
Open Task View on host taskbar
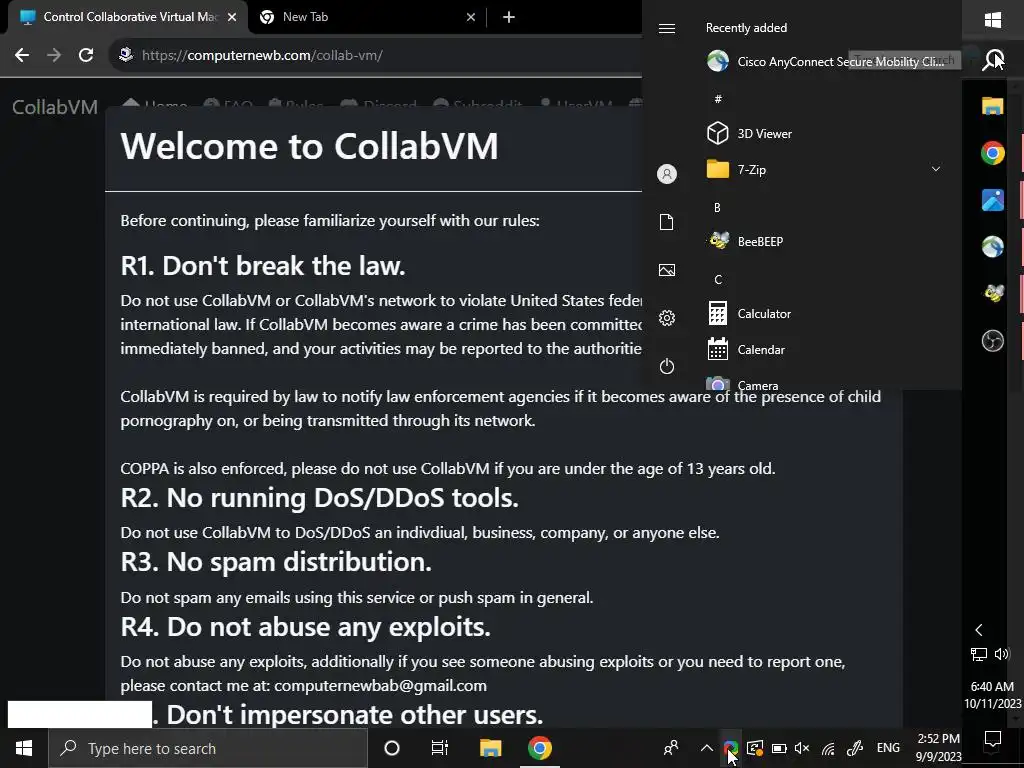440,748
